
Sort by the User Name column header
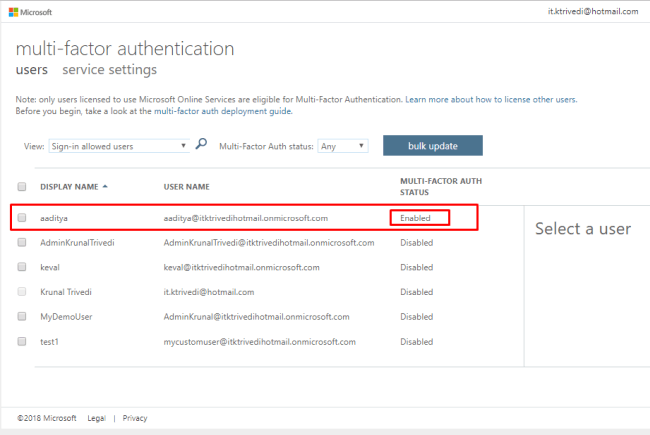186,186
